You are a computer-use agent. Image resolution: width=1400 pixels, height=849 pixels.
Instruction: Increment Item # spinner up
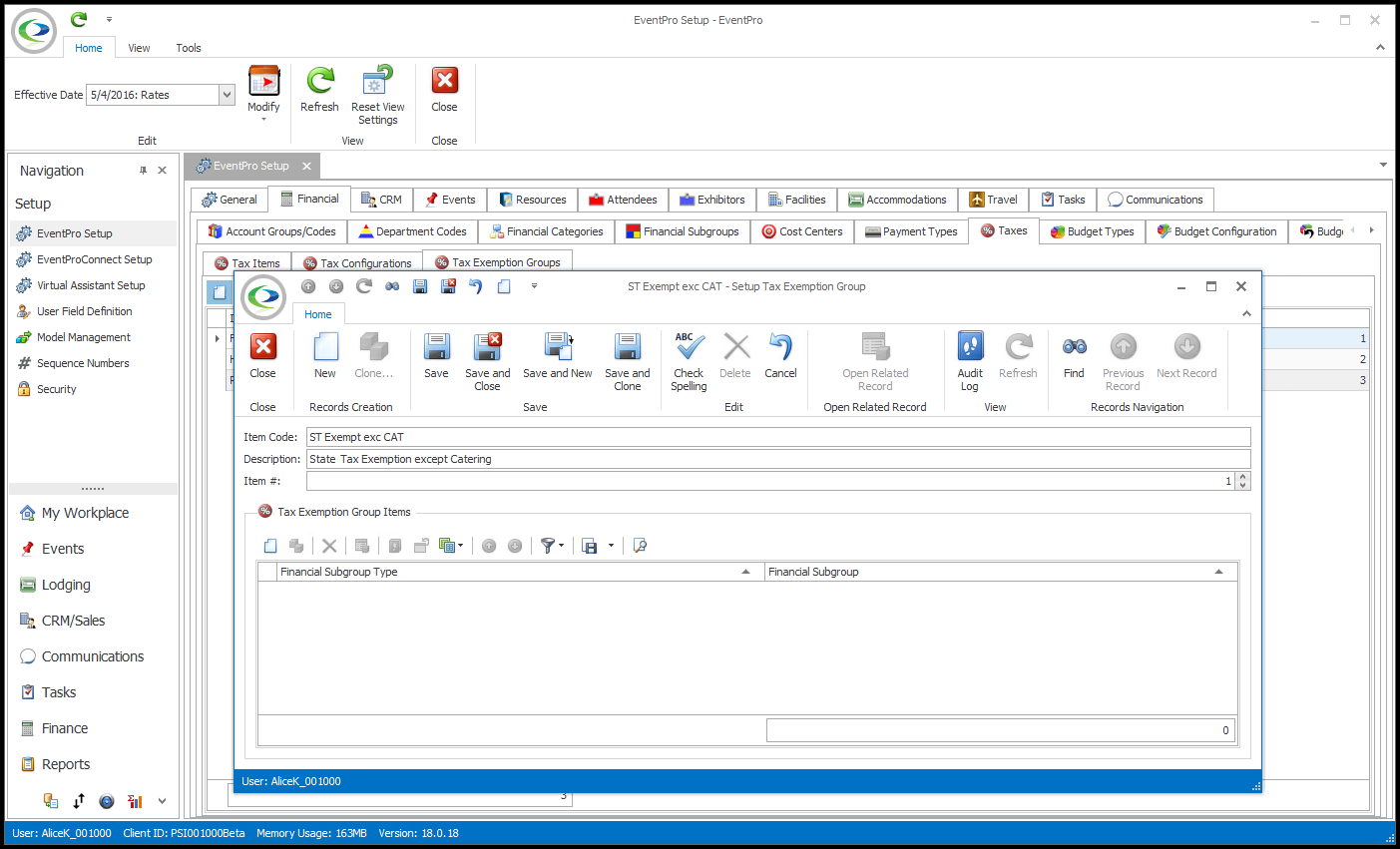pyautogui.click(x=1242, y=476)
